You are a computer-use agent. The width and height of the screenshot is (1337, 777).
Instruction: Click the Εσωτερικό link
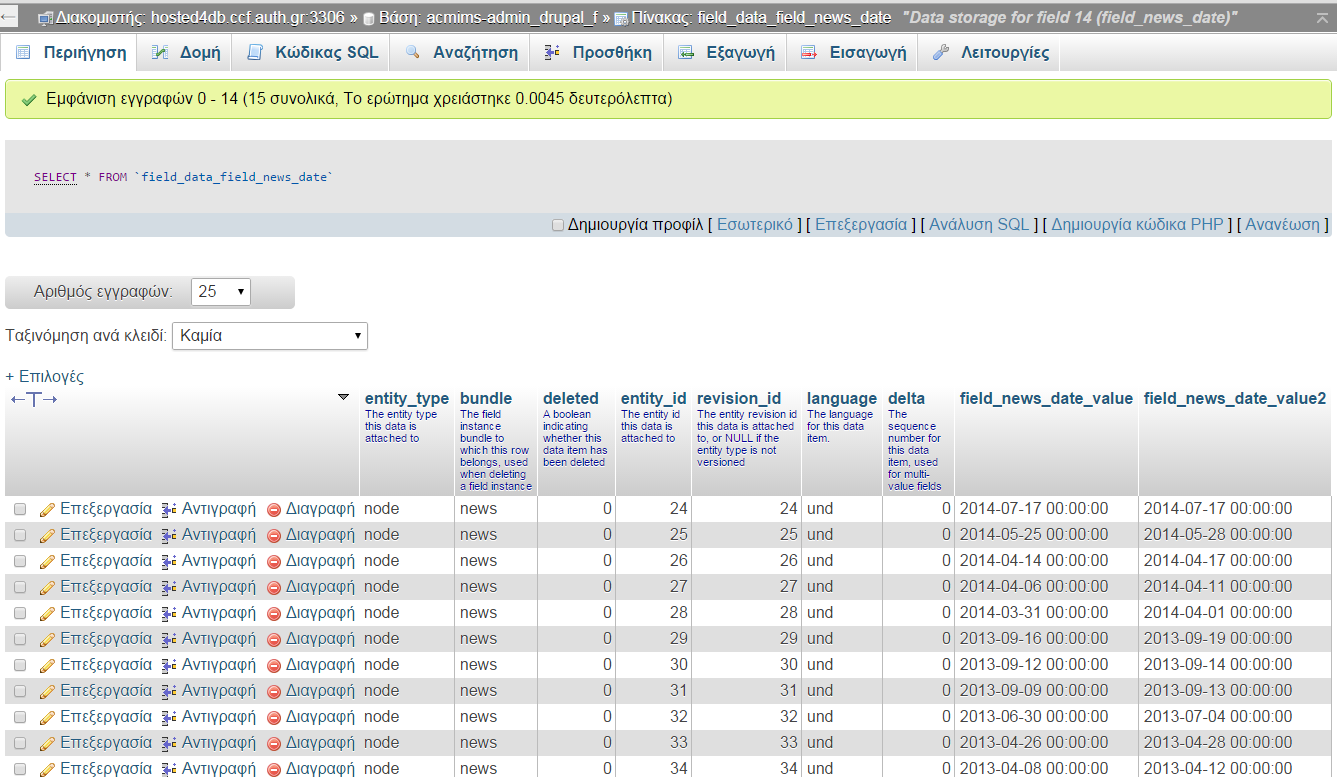[755, 225]
